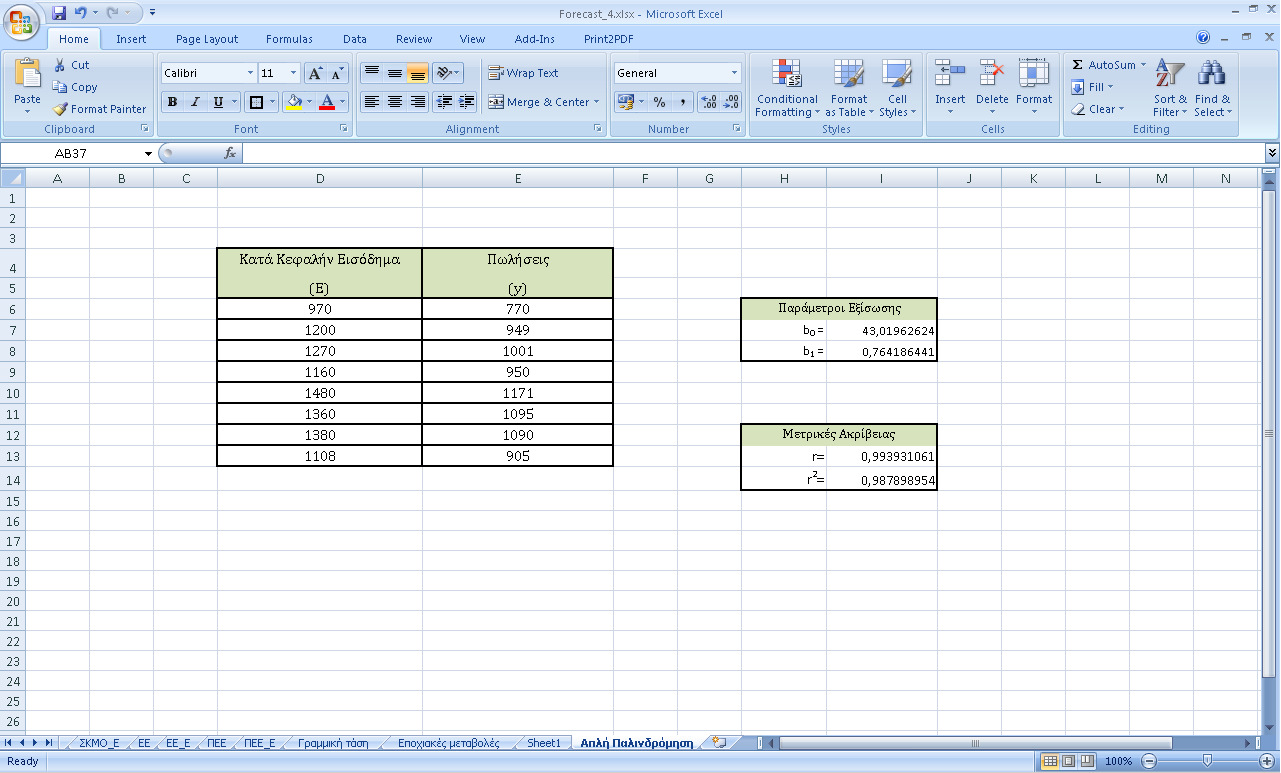Switch to the Formulas tab

289,39
